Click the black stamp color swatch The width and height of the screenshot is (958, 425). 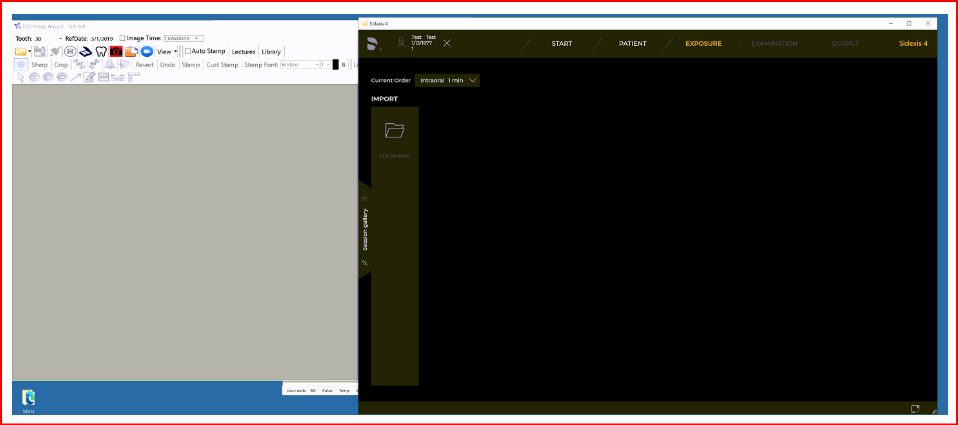click(x=336, y=64)
